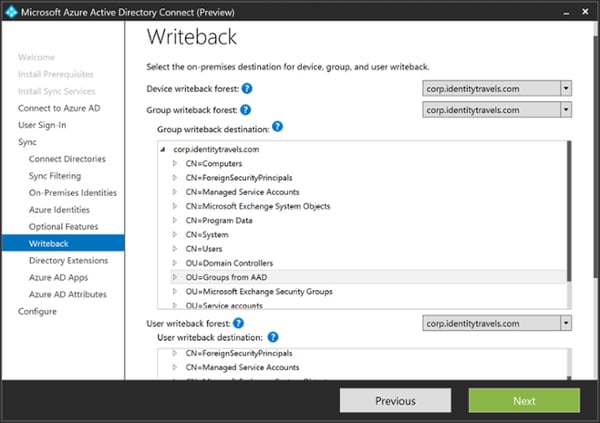This screenshot has height=423, width=600.
Task: Click main page vertical scrollbar
Action: [596, 157]
